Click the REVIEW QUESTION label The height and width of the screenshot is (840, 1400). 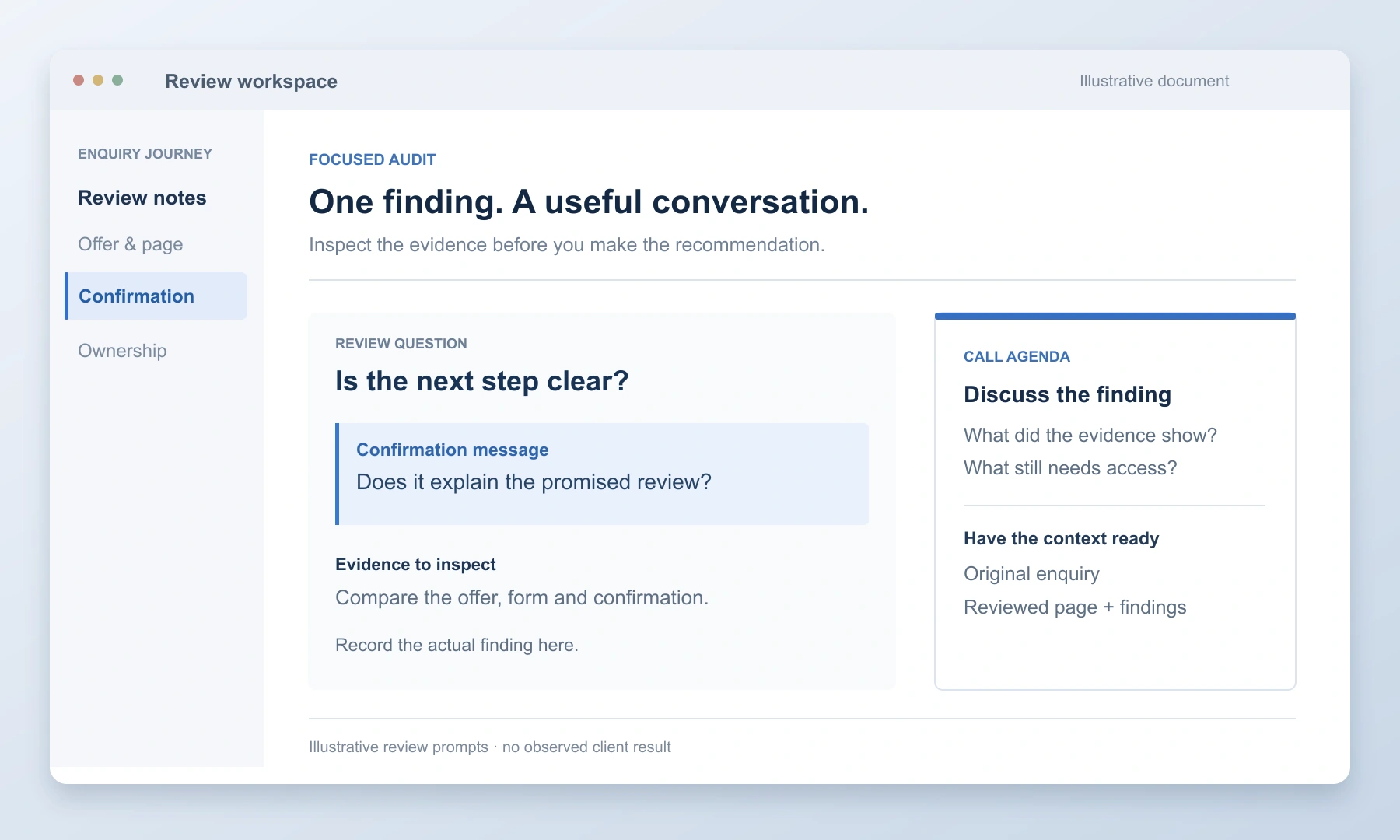(x=401, y=344)
